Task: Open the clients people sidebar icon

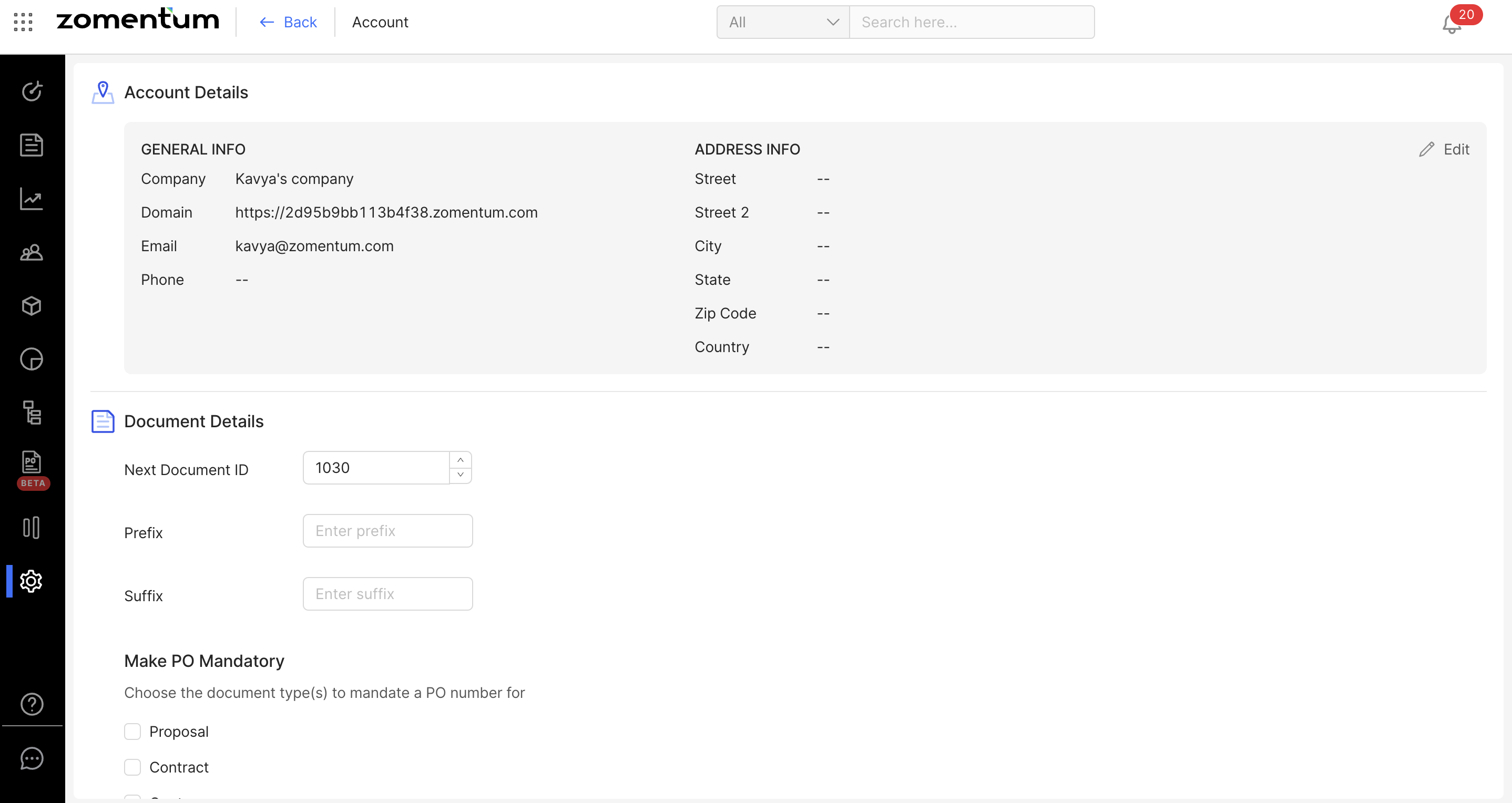Action: (32, 252)
